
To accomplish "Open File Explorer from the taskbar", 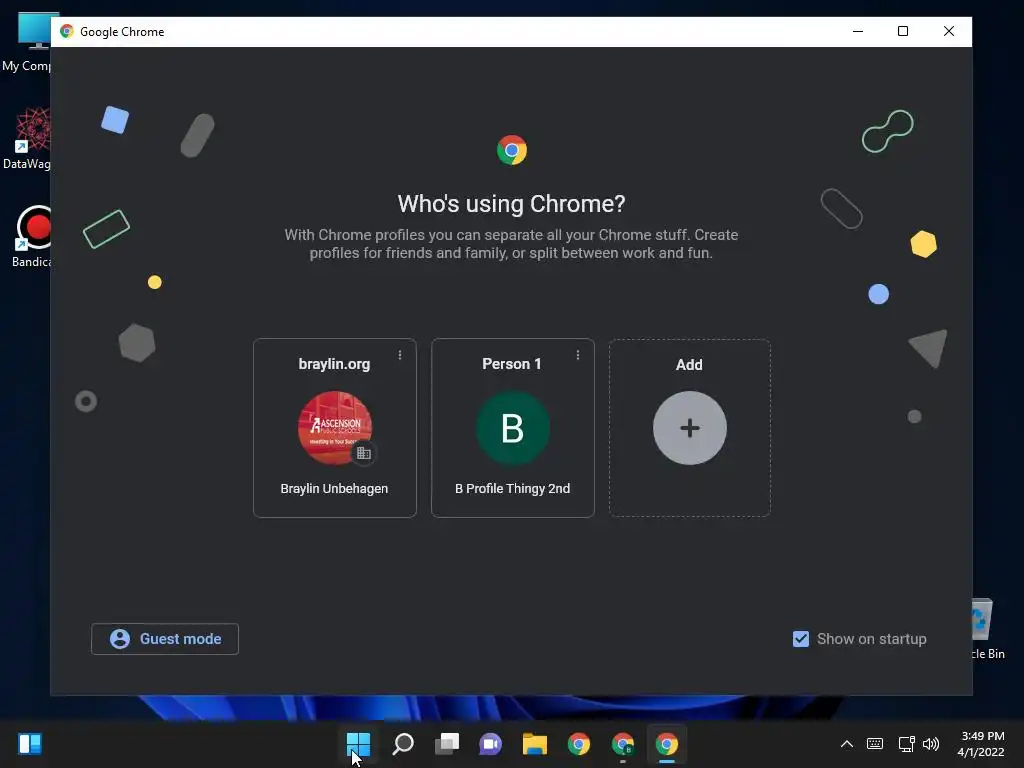I will click(x=534, y=744).
